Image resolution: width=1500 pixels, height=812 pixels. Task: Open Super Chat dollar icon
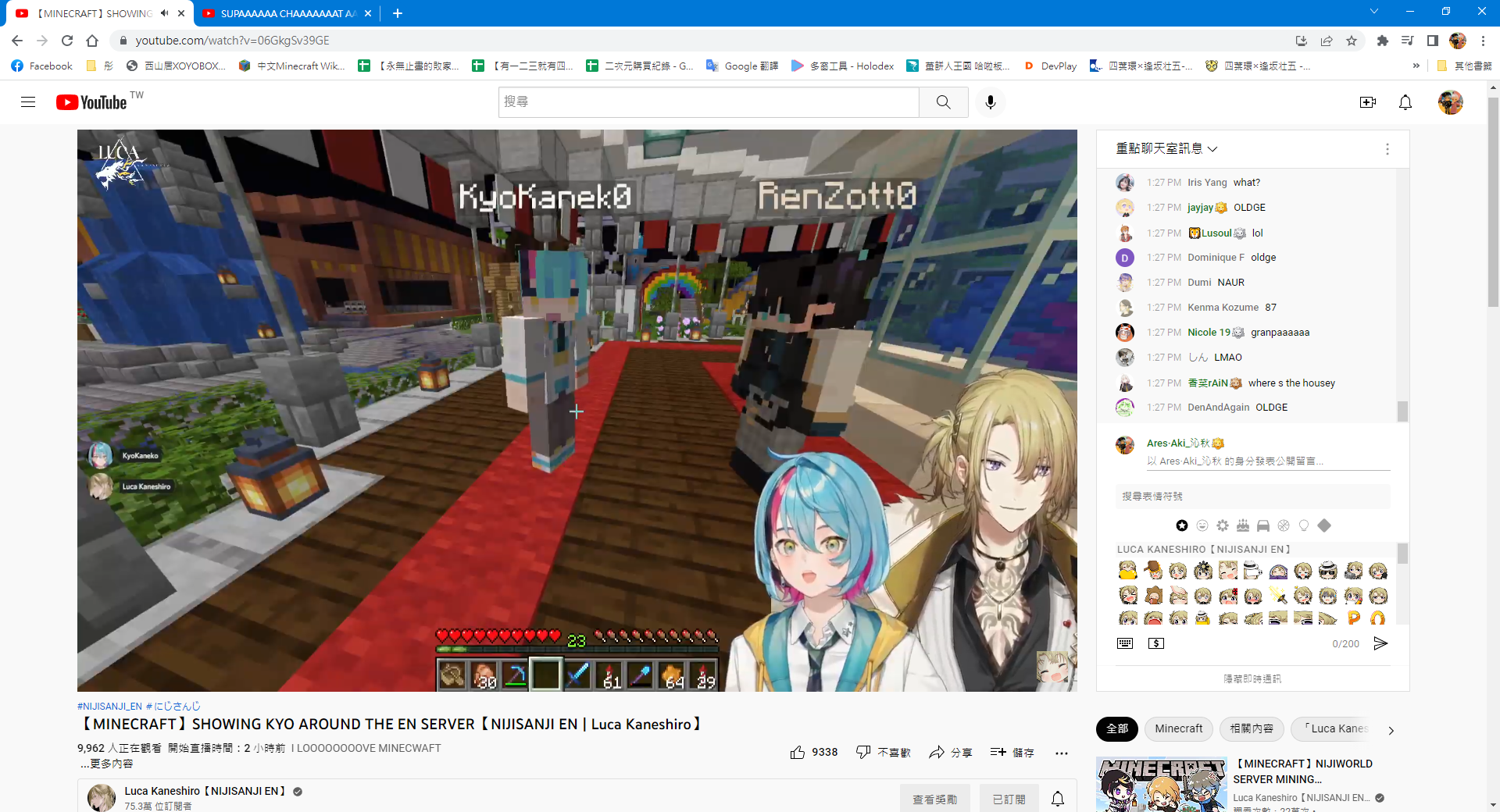point(1156,643)
